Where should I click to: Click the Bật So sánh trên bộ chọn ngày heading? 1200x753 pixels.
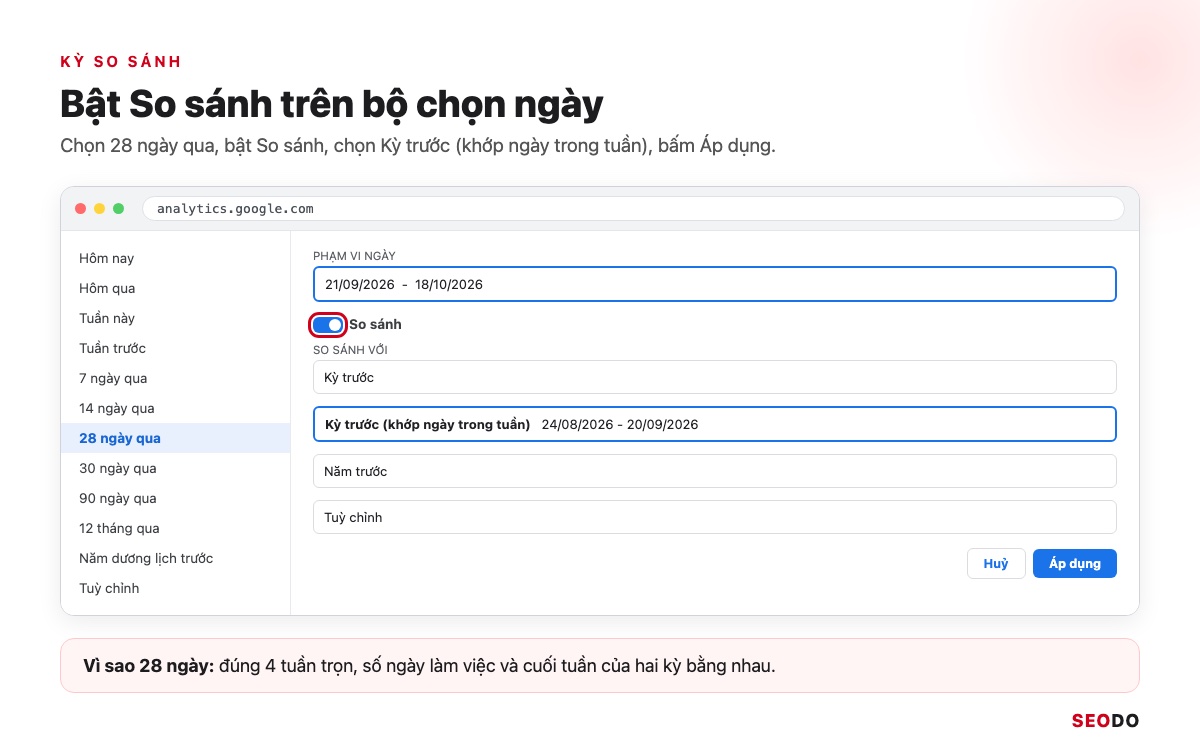pos(332,105)
